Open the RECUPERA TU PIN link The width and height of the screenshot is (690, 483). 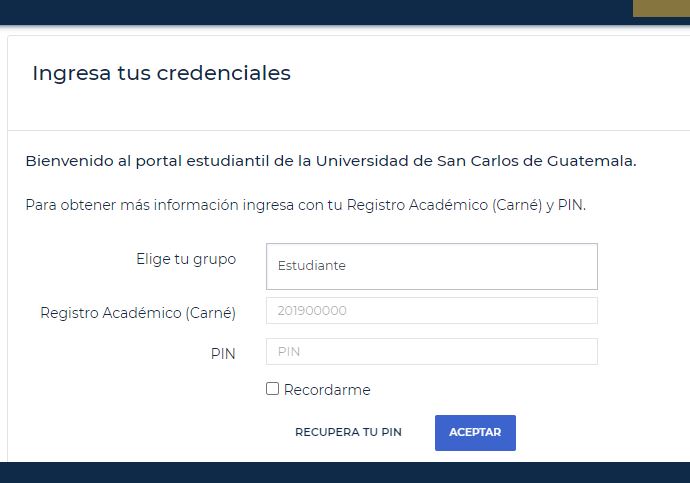click(349, 432)
